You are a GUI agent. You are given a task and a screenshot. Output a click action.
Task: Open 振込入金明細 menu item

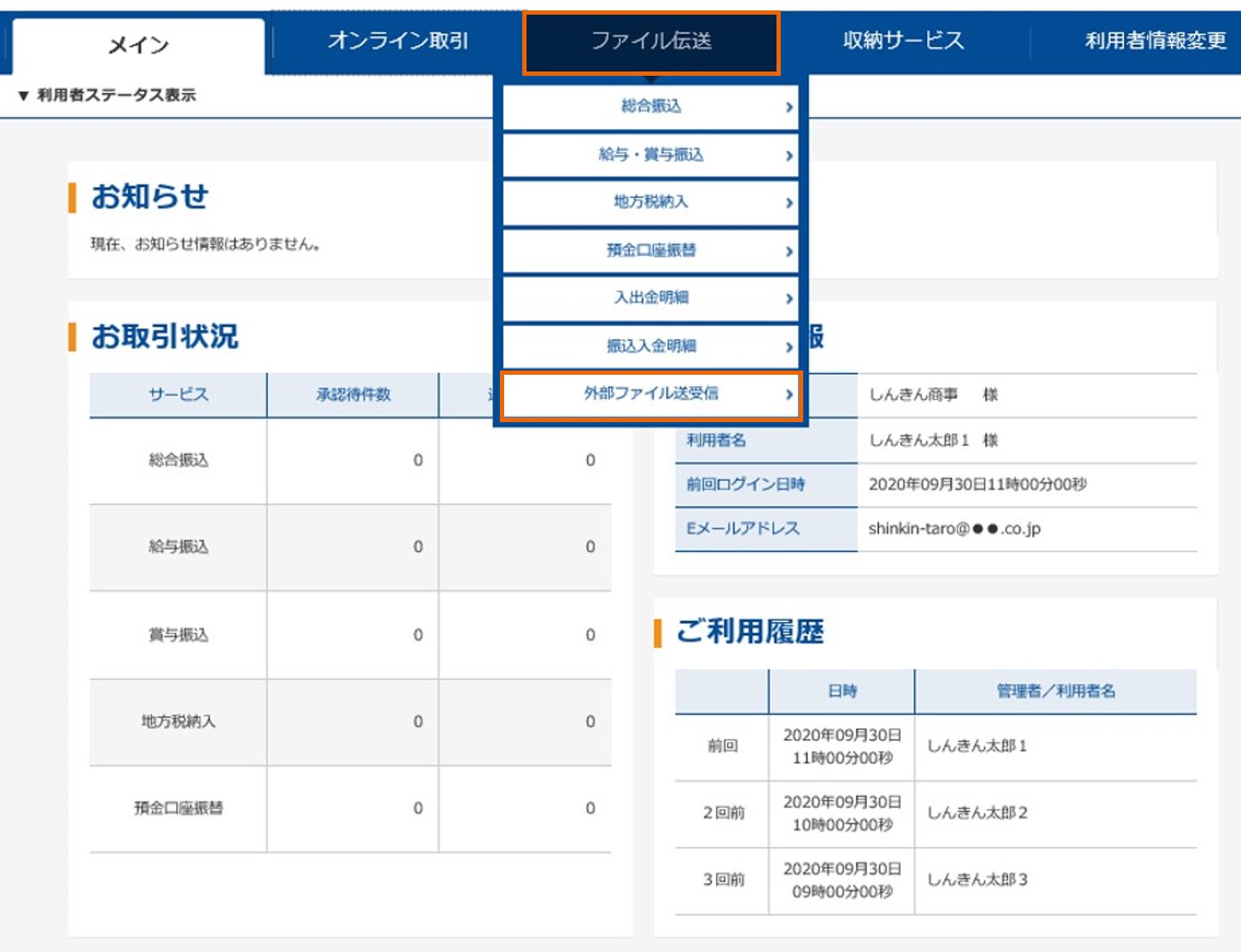[x=651, y=345]
